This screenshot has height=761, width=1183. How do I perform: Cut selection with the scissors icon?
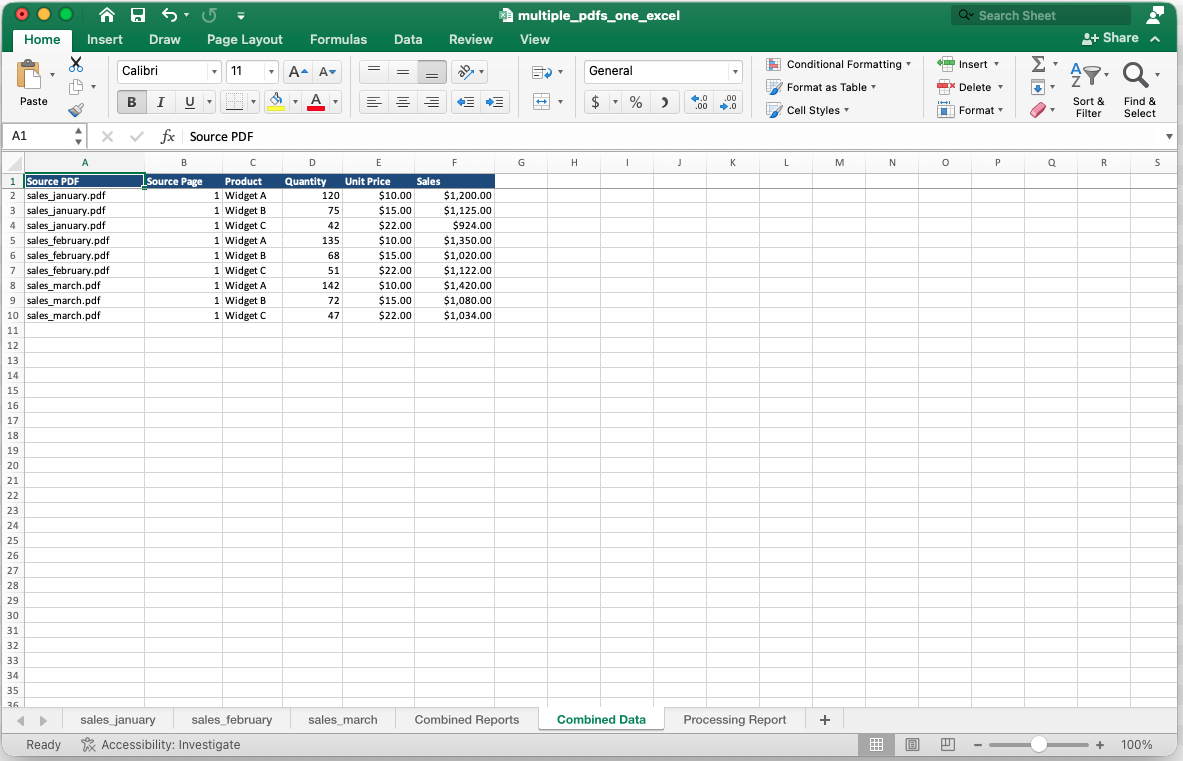click(x=76, y=64)
